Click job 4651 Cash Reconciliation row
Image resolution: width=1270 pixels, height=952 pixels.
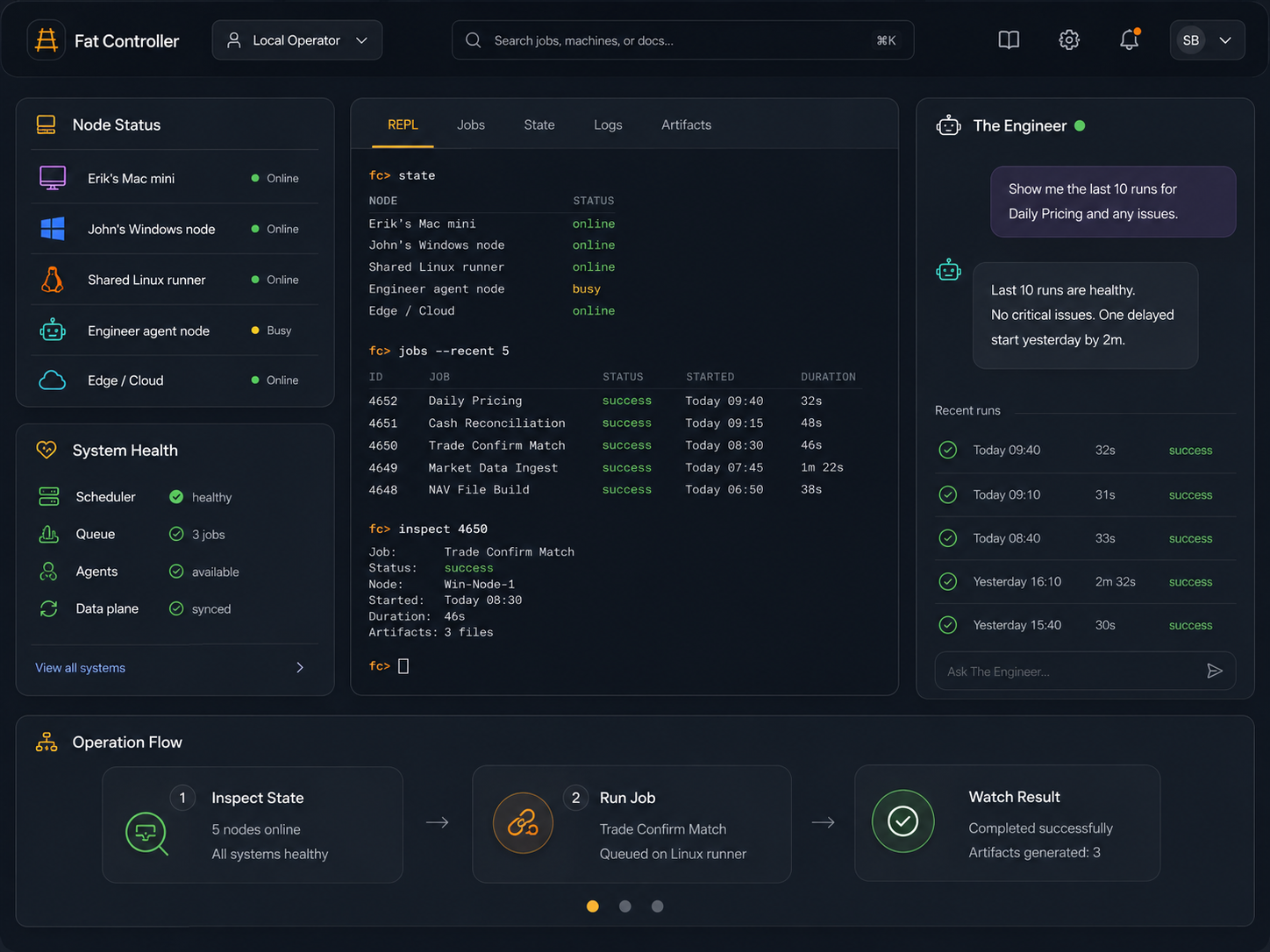pos(612,423)
